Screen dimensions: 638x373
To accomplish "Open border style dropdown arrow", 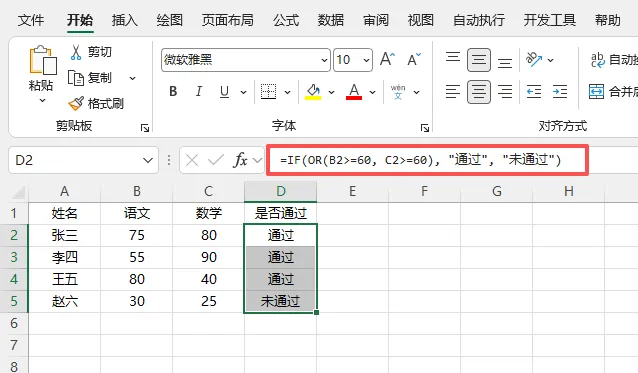I will [287, 92].
